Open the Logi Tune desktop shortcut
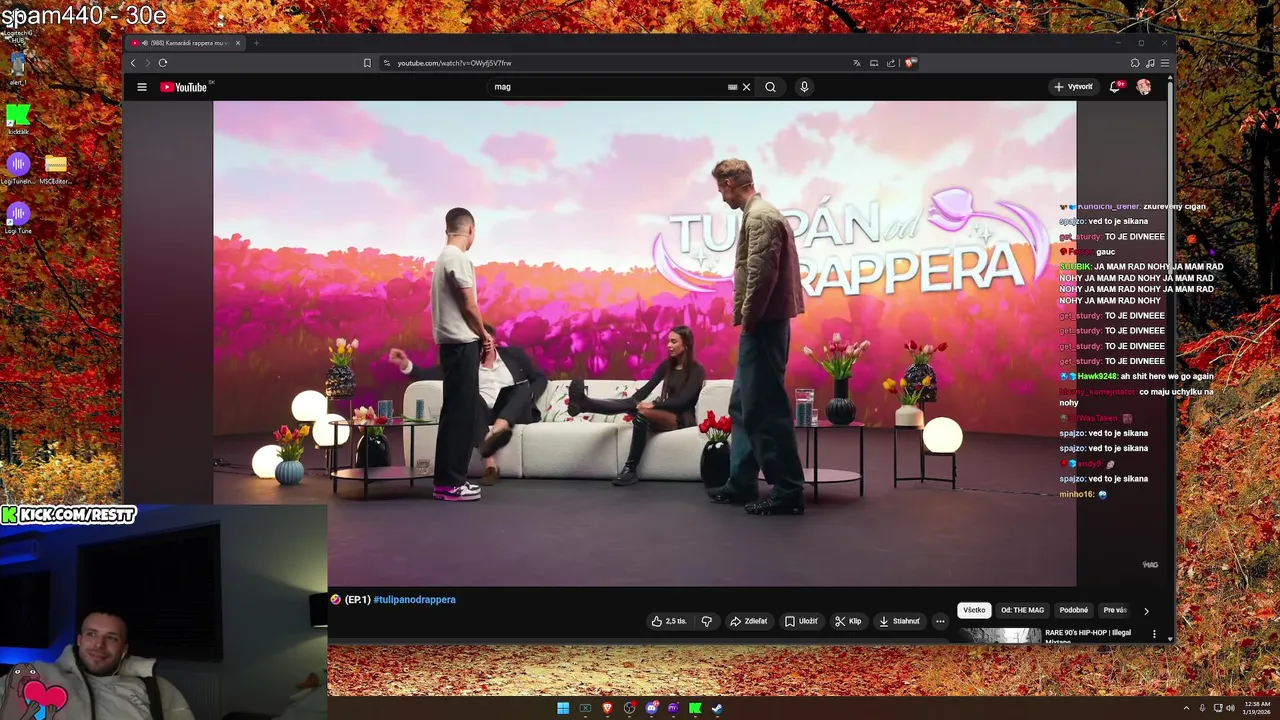 tap(17, 216)
